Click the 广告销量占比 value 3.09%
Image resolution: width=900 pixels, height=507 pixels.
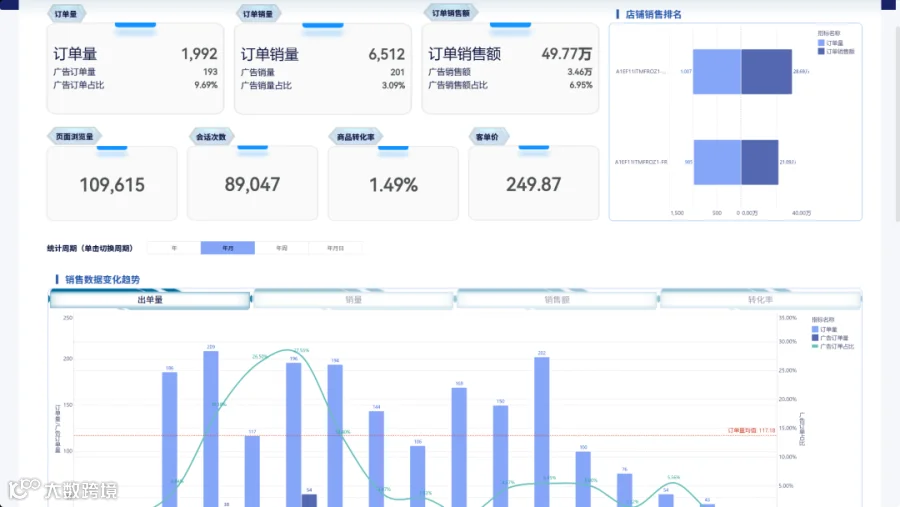393,86
